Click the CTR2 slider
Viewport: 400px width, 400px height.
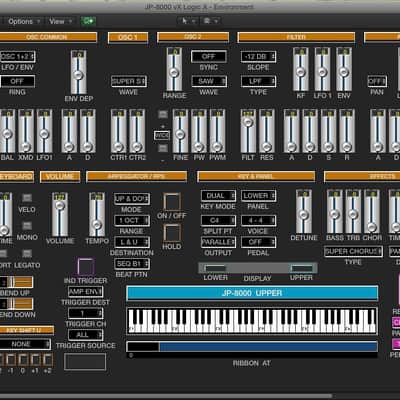[137, 131]
